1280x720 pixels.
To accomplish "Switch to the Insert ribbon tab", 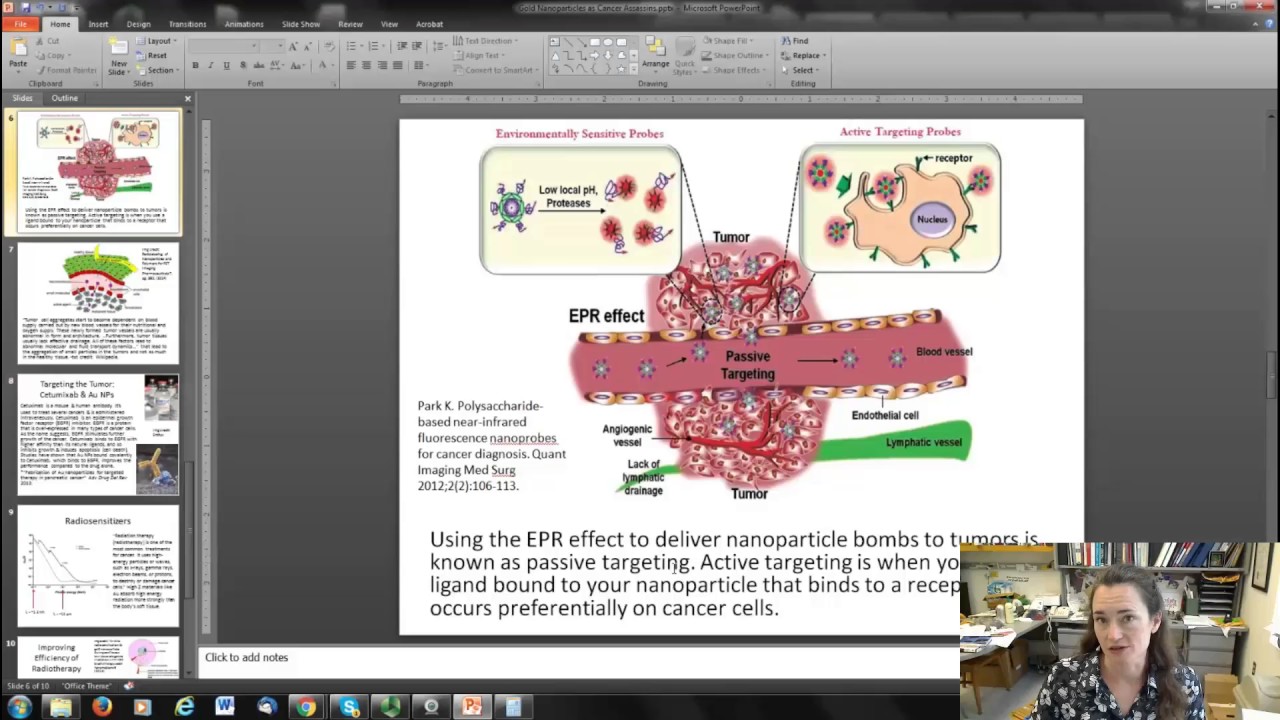I will 98,24.
